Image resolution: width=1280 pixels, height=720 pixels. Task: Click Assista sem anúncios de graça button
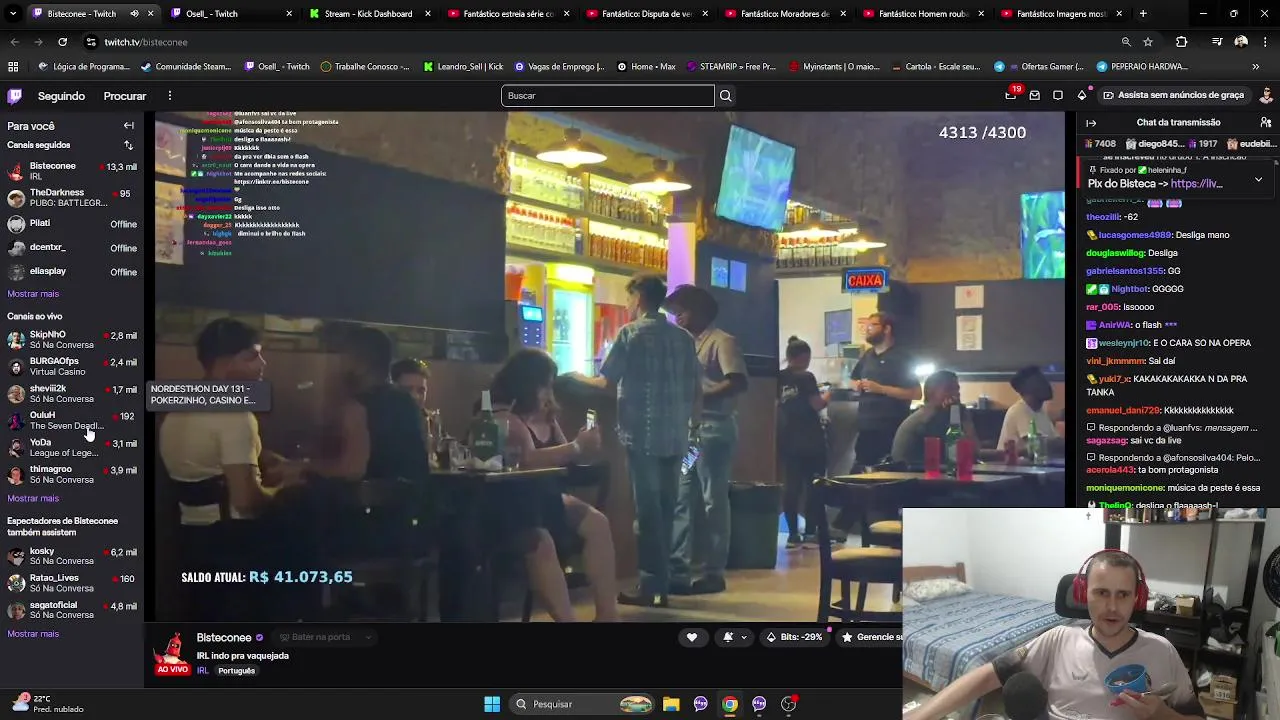[x=1173, y=96]
